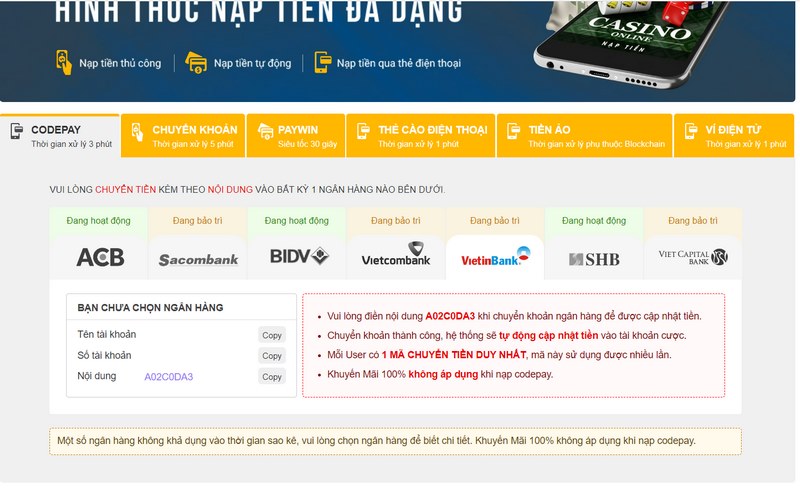800x489 pixels.
Task: Pick the Vietcombank bank tab
Action: [x=395, y=257]
